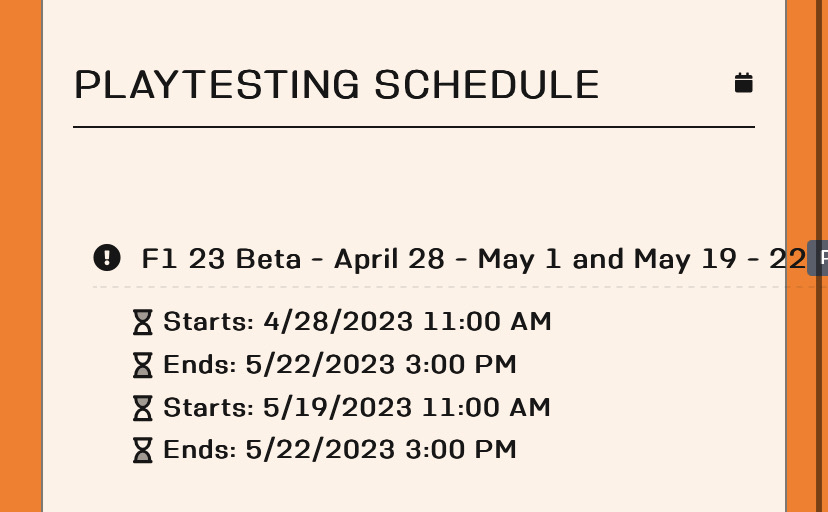
Task: Select the Starts: 5/19/2023 11:00 AM line
Action: (x=356, y=408)
